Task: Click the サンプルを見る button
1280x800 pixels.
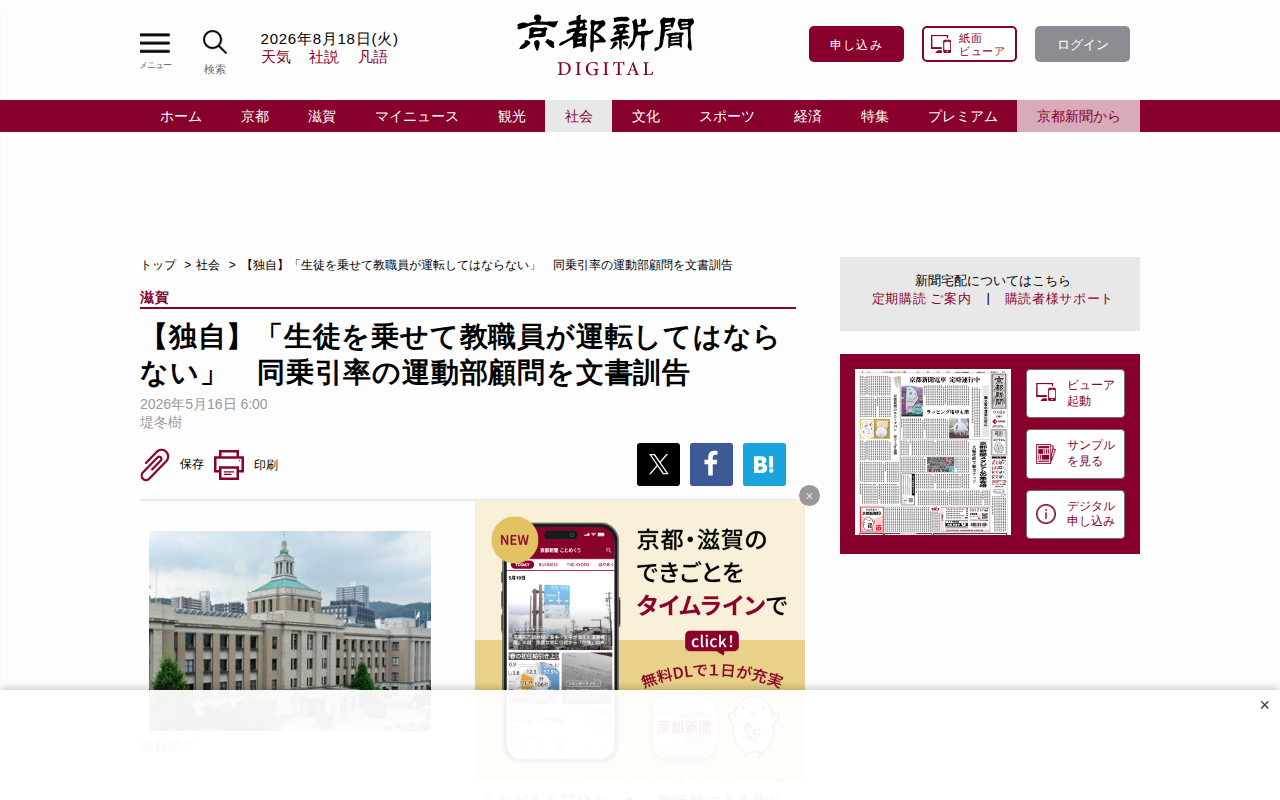Action: coord(1075,454)
